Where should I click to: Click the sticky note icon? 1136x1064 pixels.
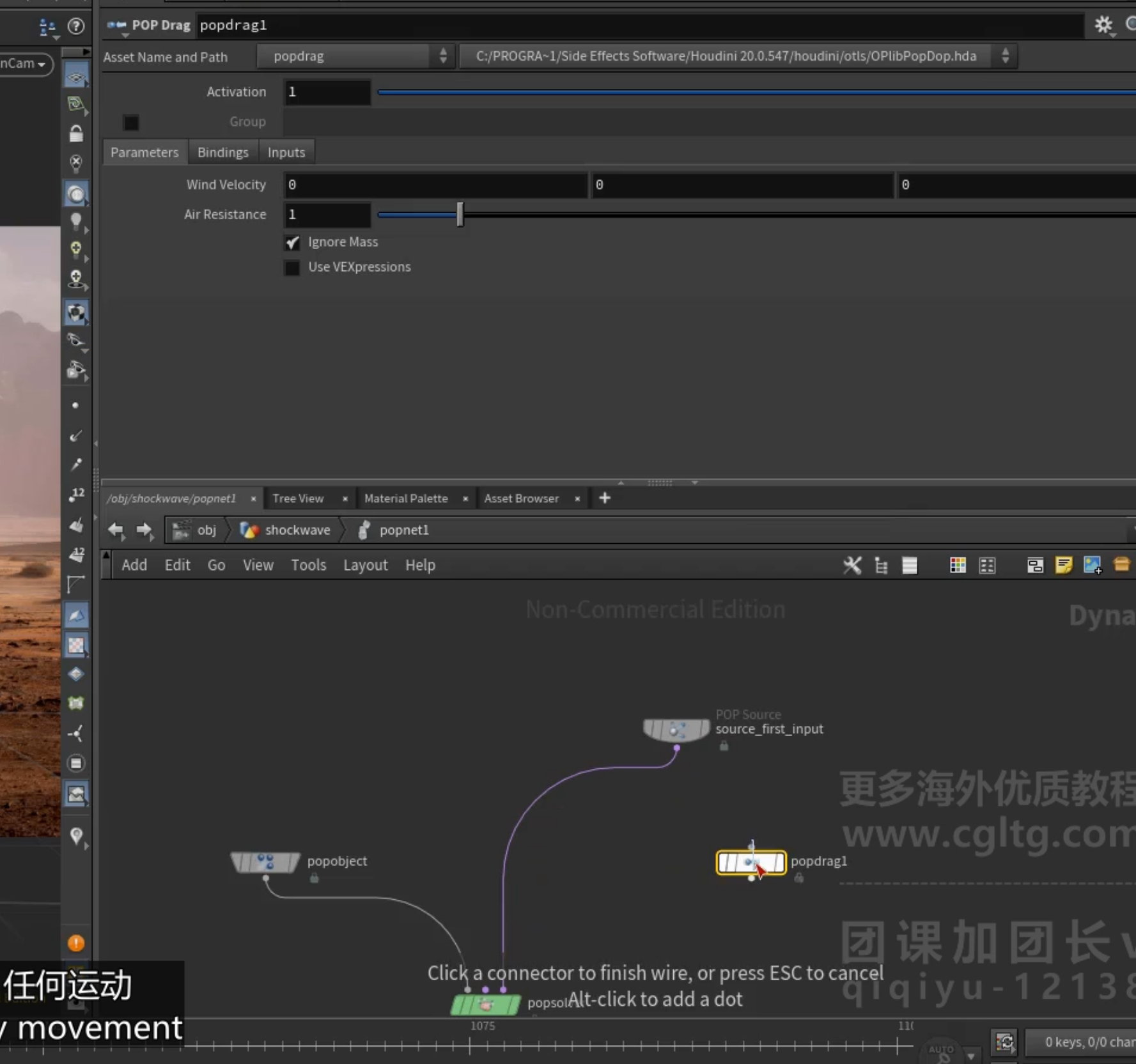coord(1064,566)
